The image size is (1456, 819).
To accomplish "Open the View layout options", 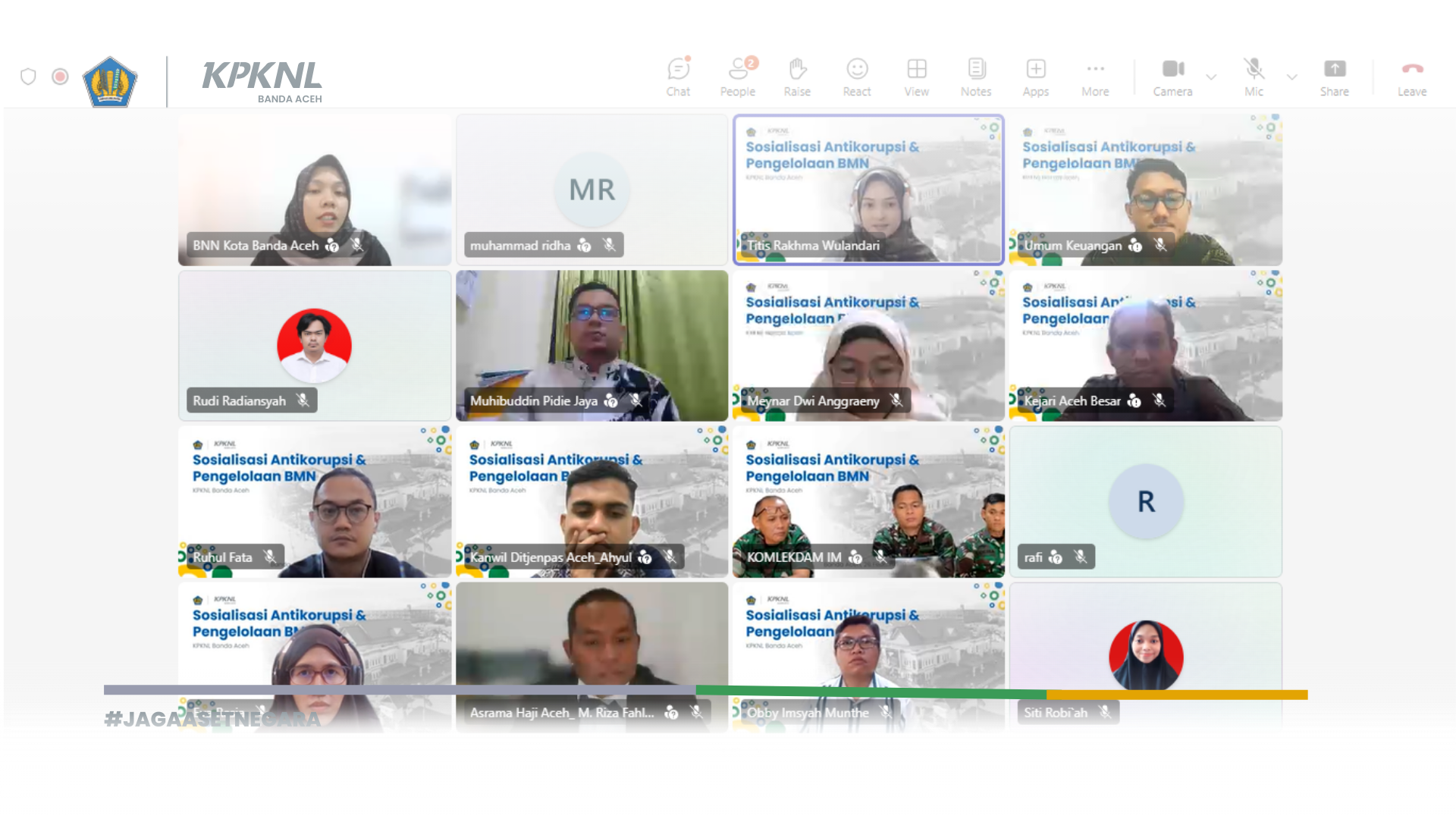I will [916, 77].
